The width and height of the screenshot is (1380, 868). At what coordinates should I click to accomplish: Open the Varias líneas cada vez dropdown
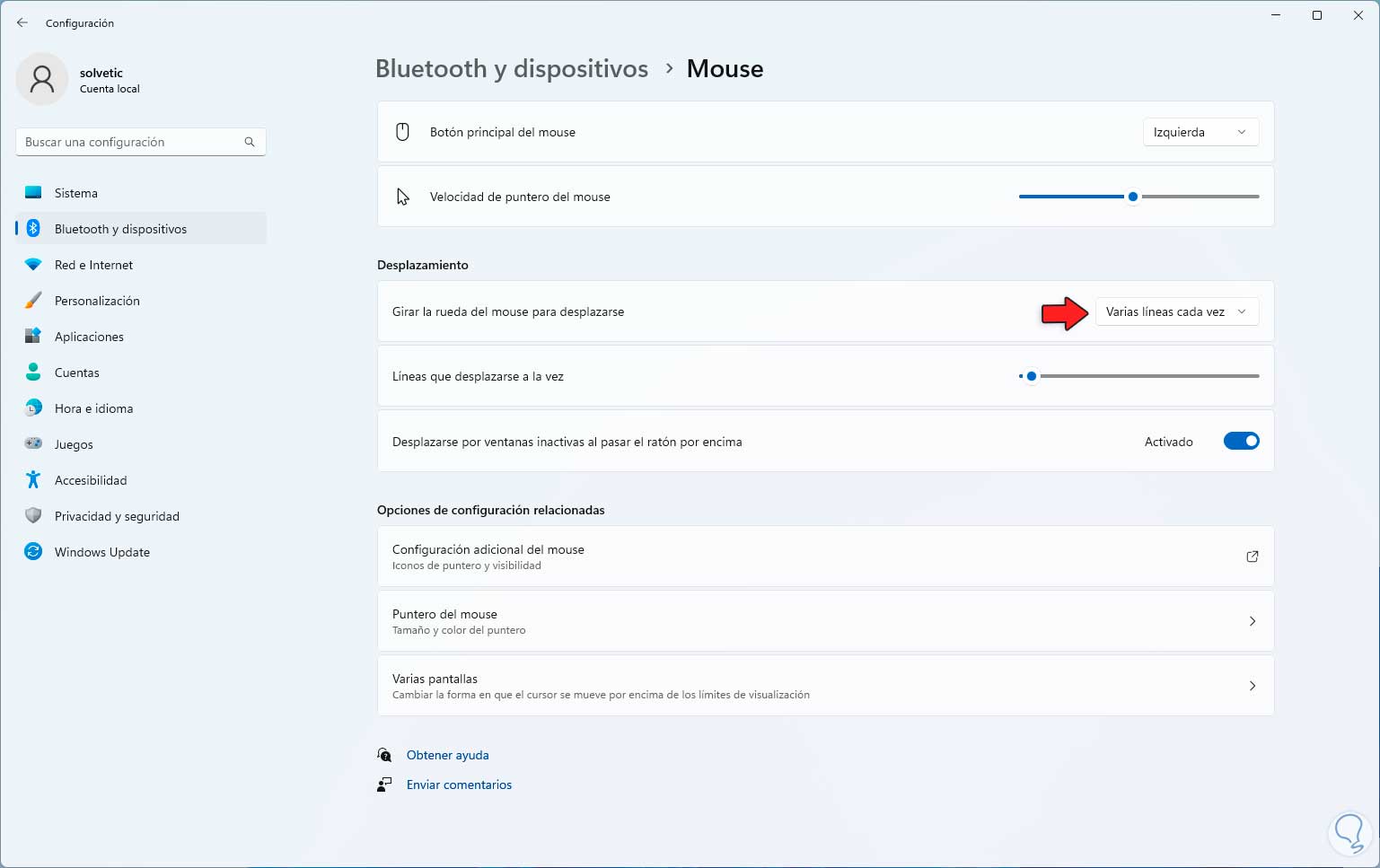coord(1176,311)
